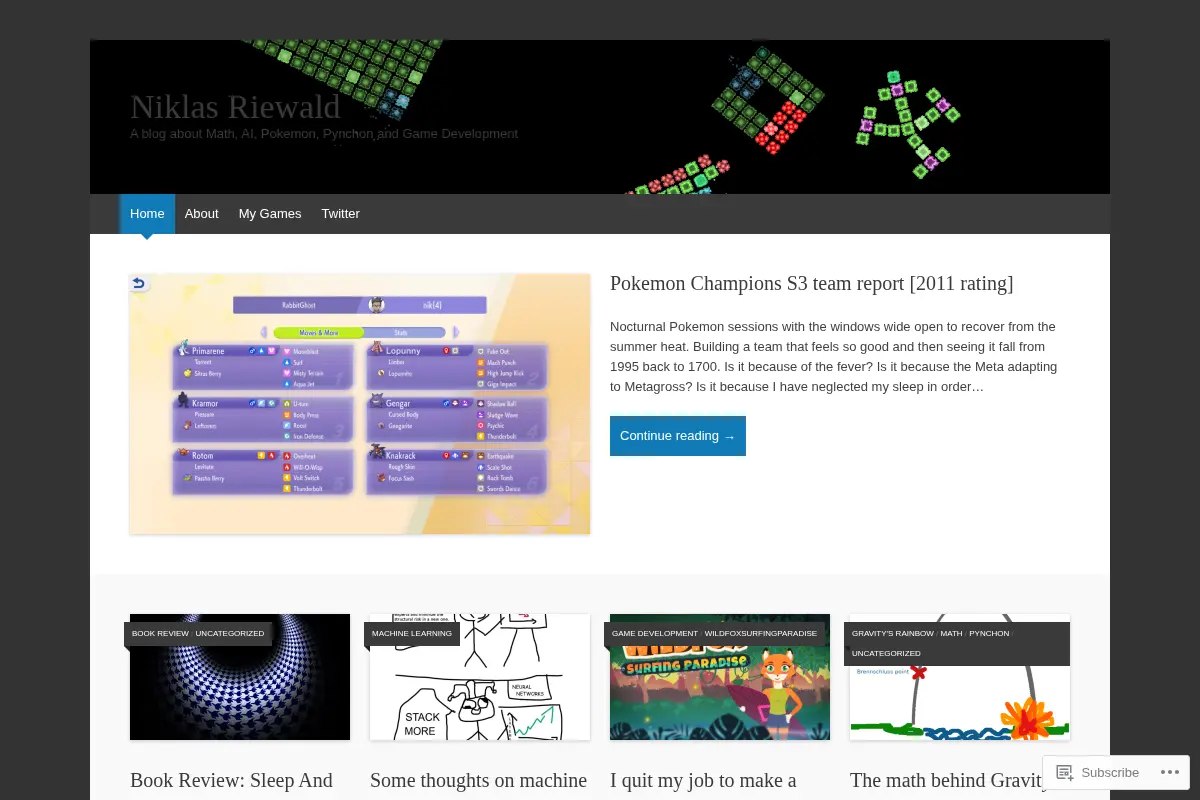
Task: Open the Brennschluss point drawing thumbnail
Action: point(960,677)
